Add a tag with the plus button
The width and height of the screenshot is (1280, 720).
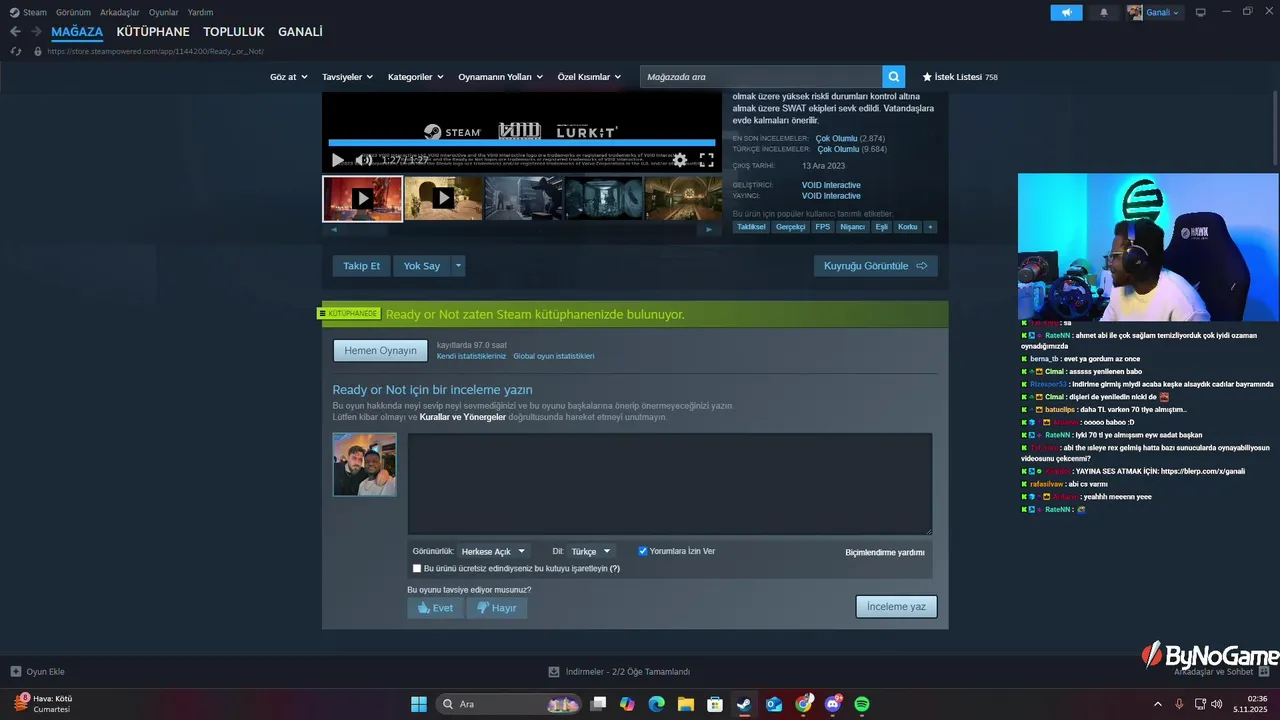930,227
